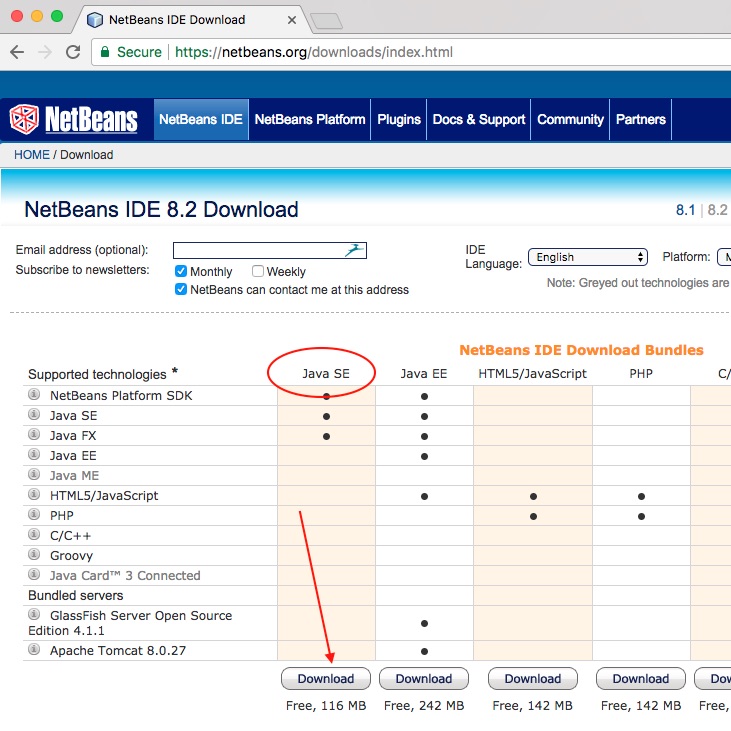
Task: Switch to version 8.1 link
Action: pos(685,210)
